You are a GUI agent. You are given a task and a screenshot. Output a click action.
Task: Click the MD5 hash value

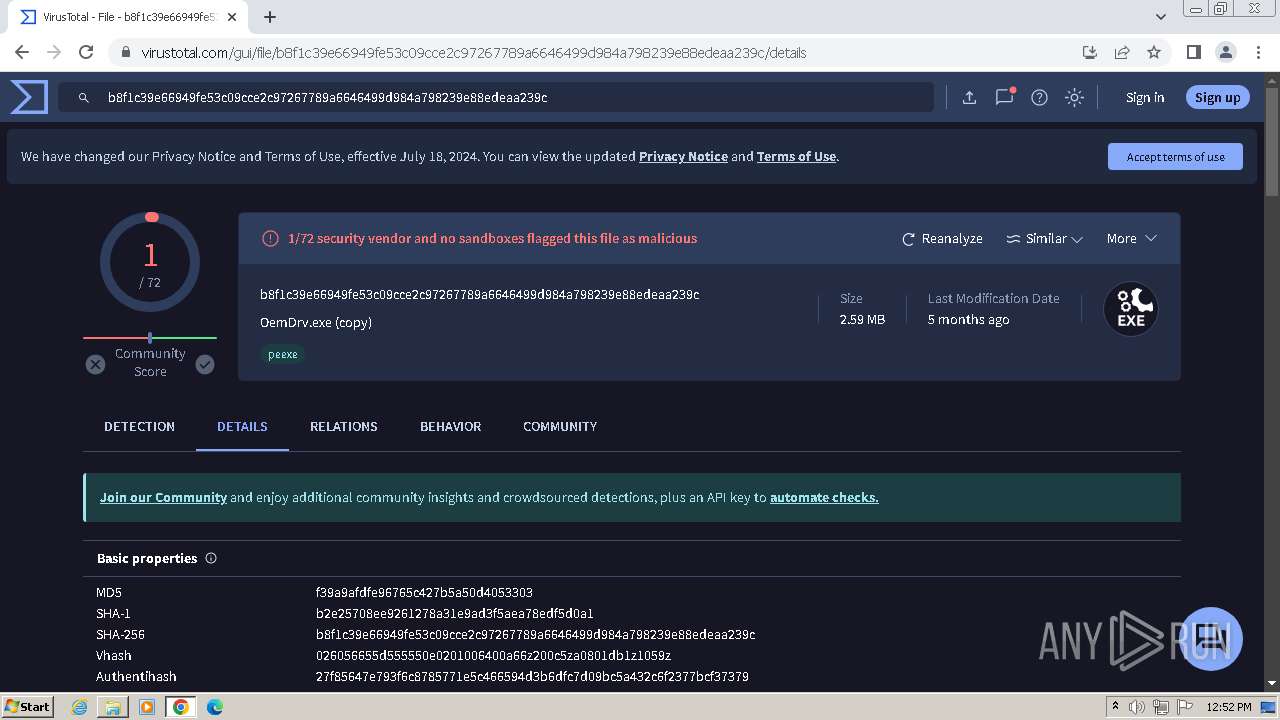(424, 592)
